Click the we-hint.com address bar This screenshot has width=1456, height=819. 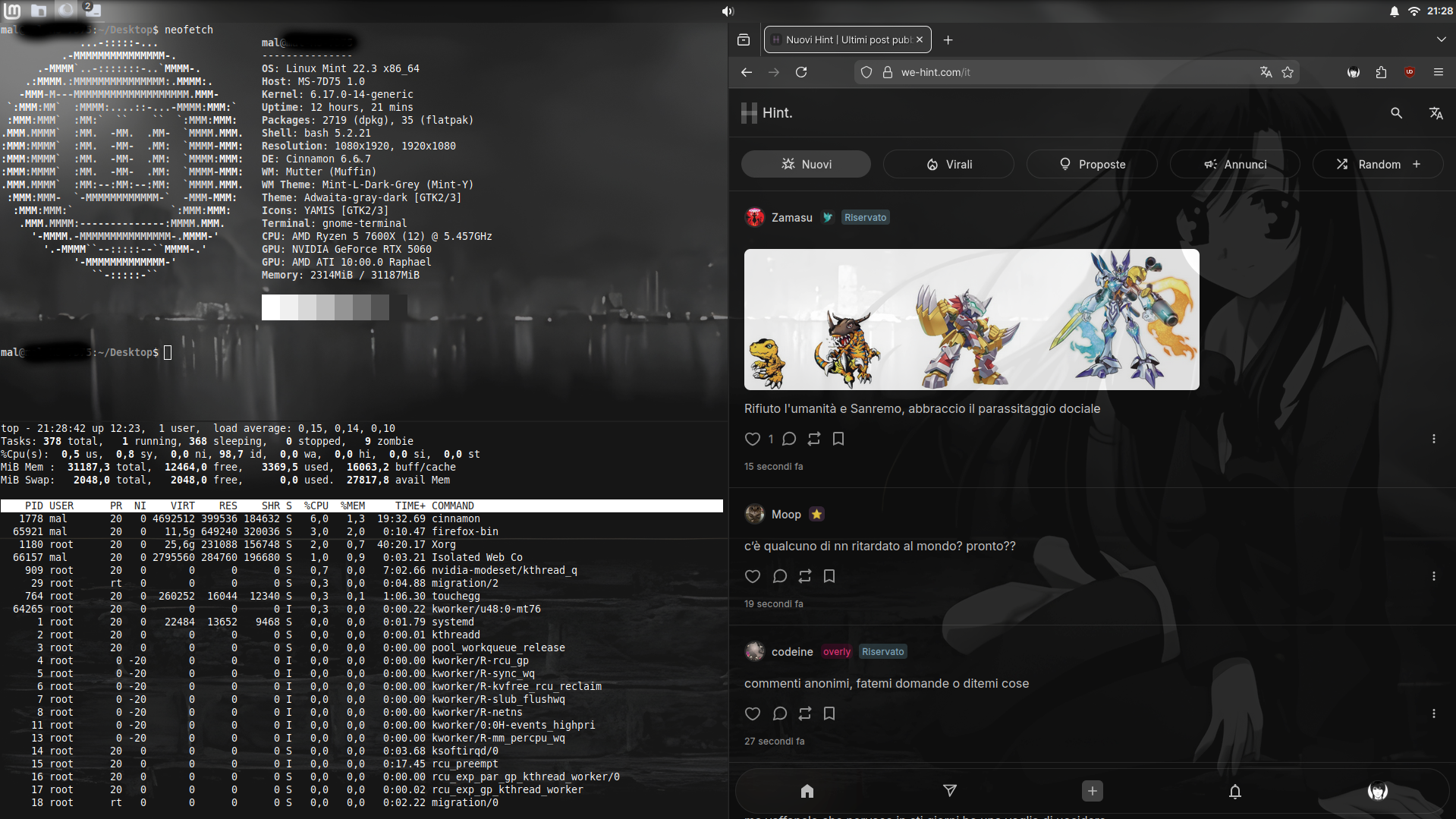click(1062, 72)
